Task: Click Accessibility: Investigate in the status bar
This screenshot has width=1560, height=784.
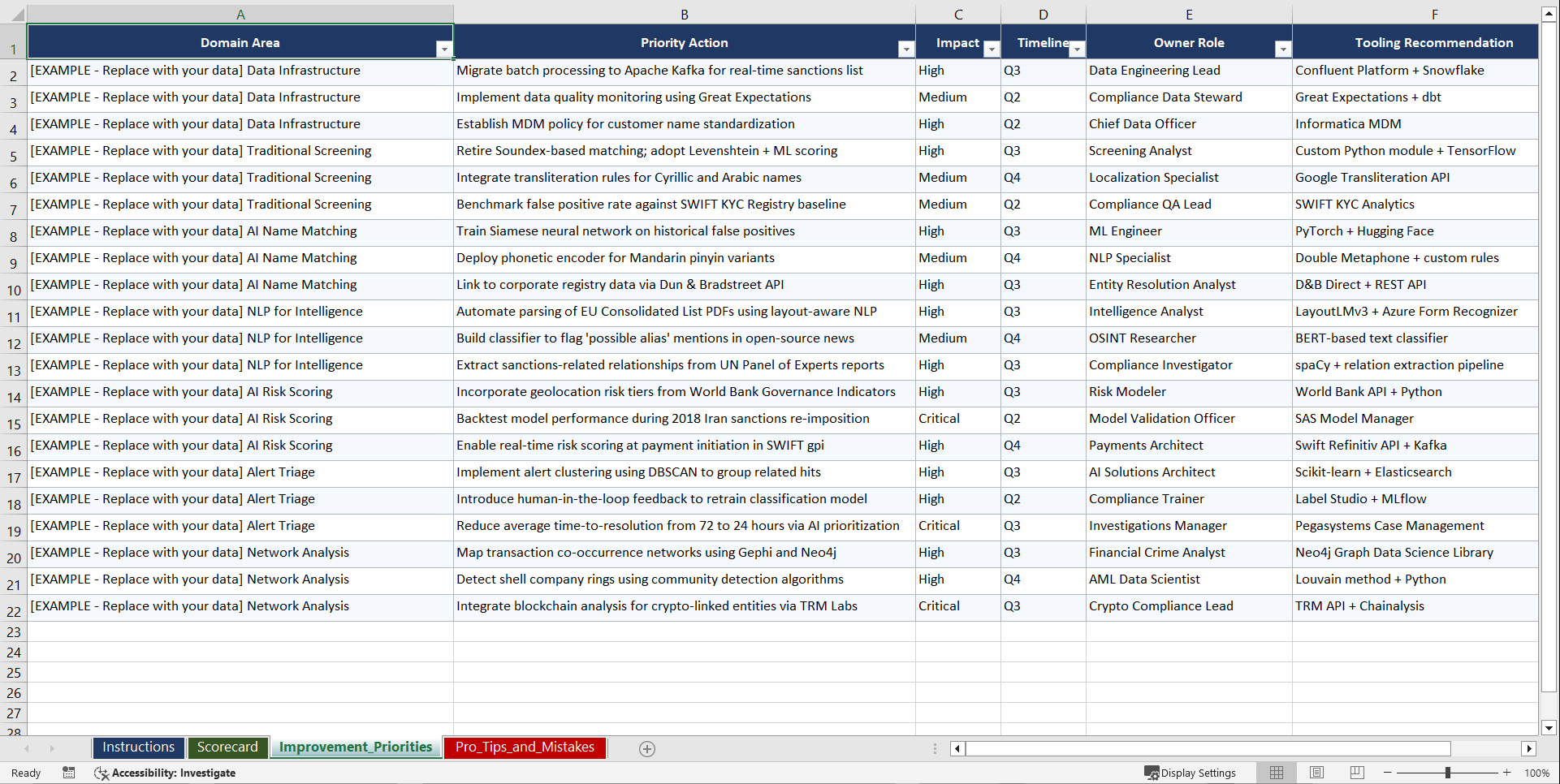Action: tap(165, 773)
